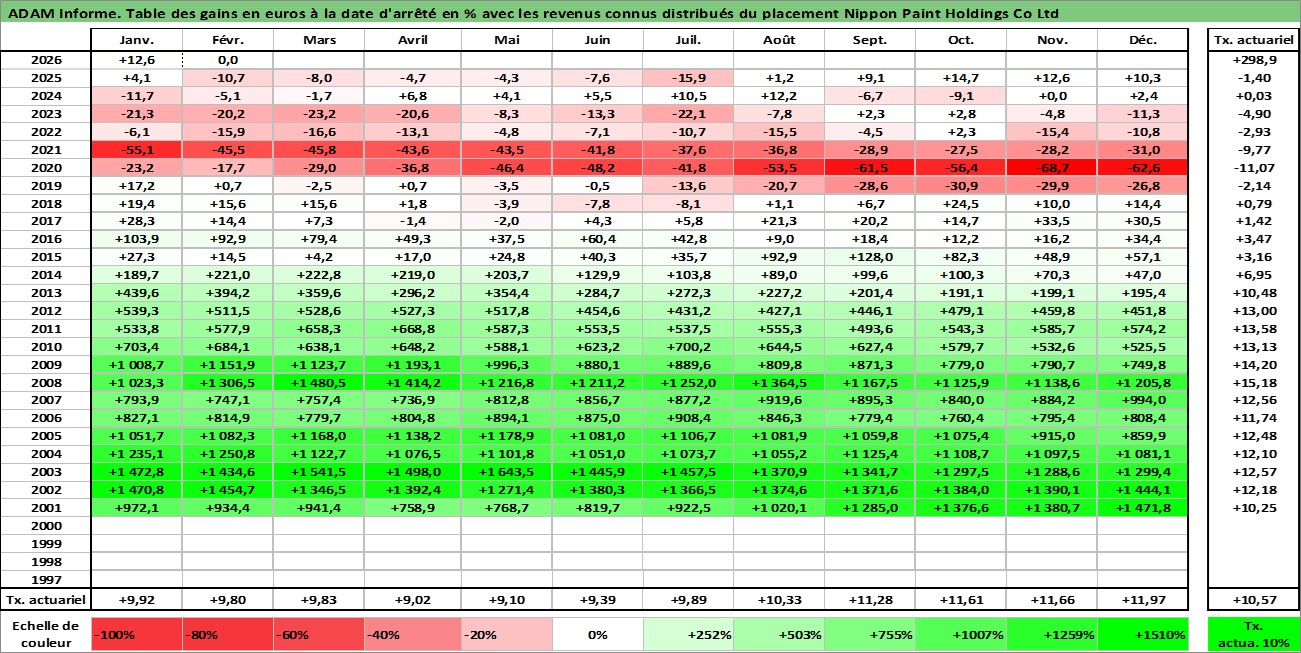This screenshot has width=1301, height=653.
Task: Click the 'Tx. actua. 10%' green legend box
Action: coord(1254,634)
